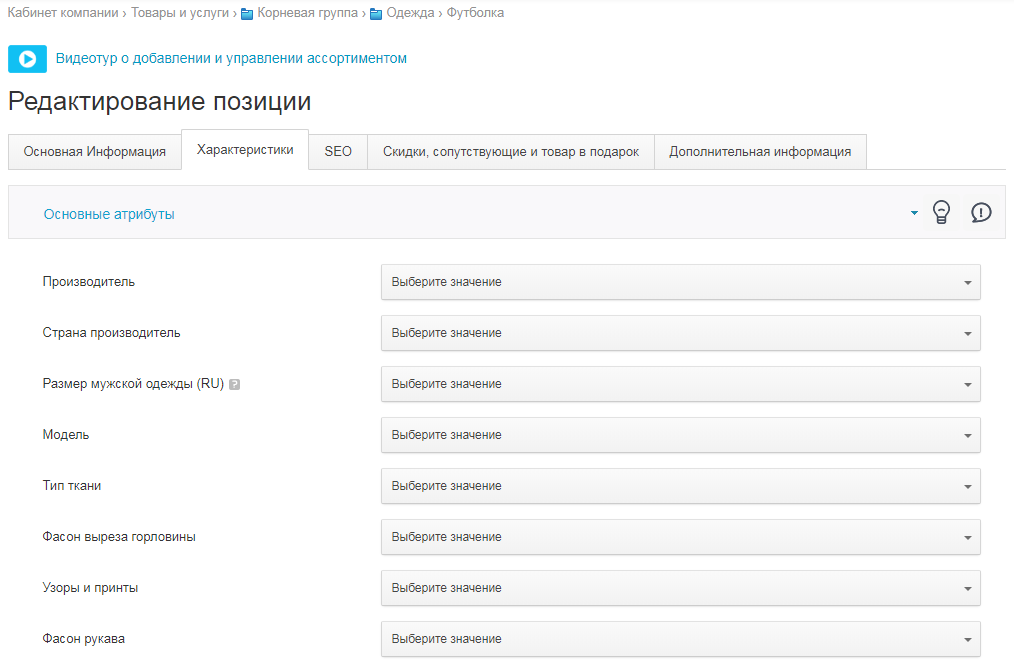Click the question mark icon beside Размер мужской одежды
Screen dimensions: 1014x665
coord(234,384)
